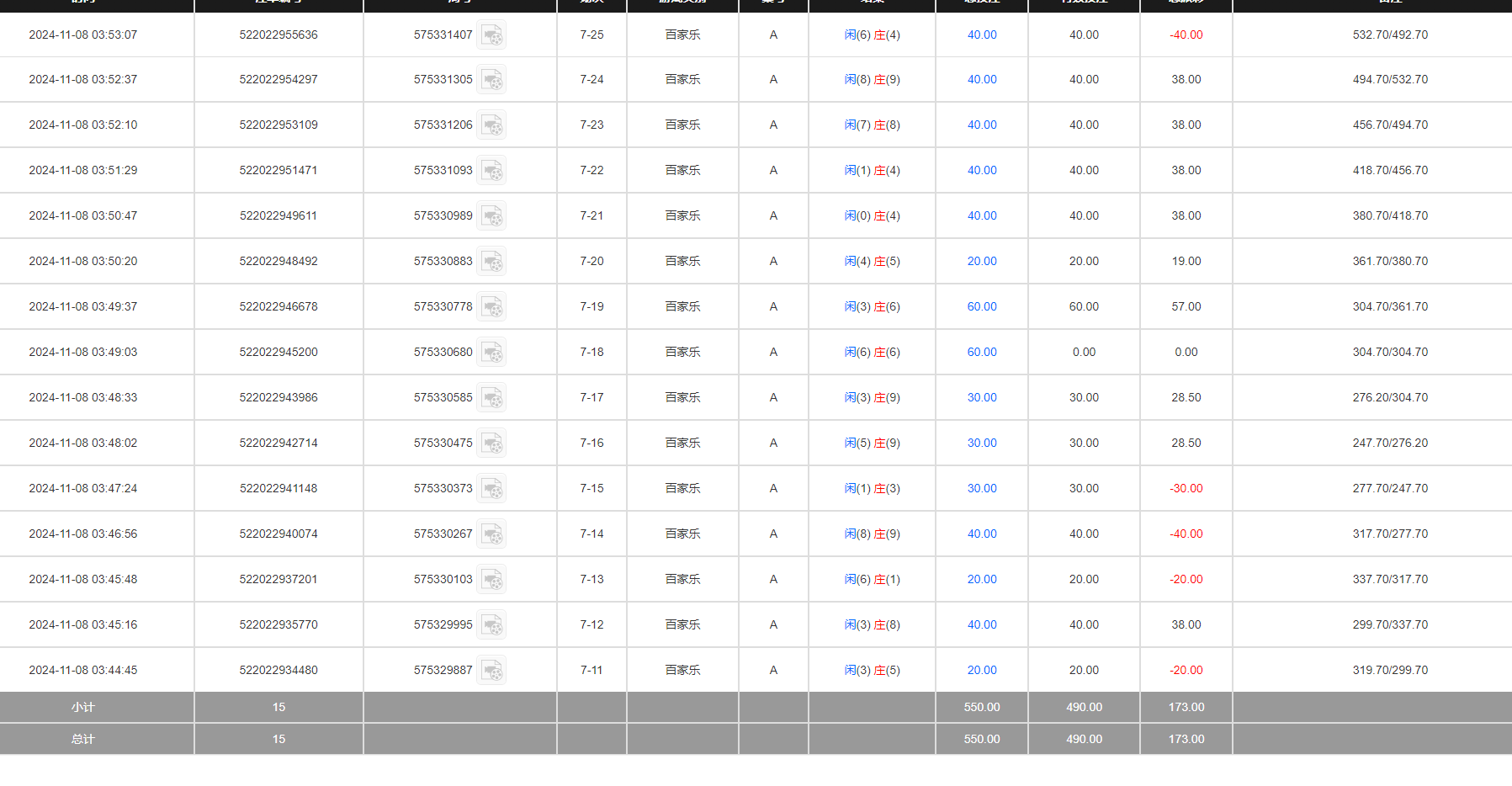Image resolution: width=1512 pixels, height=786 pixels.
Task: Open result 闲(8) 庄(9) for round 7-24
Action: pos(872,80)
